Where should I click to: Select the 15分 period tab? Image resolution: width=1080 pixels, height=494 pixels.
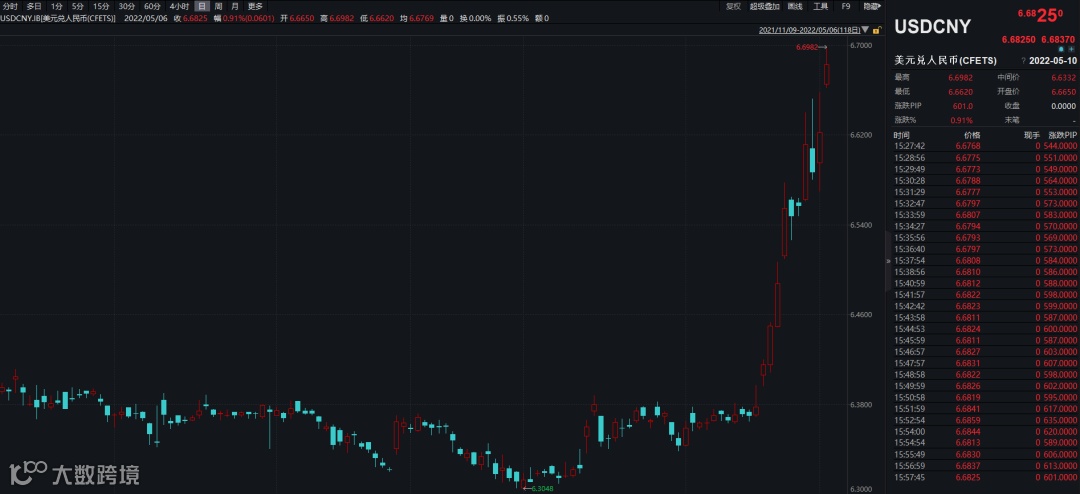click(101, 6)
